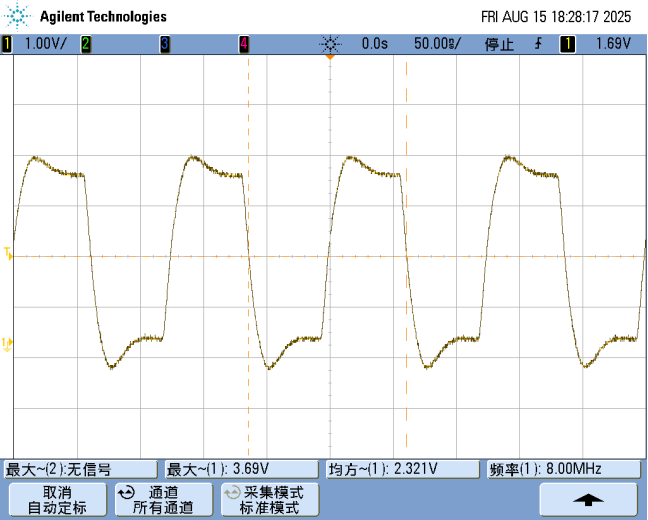Screen dimensions: 648x520
Task: Select the 均方~(1): 2.321V measurement
Action: (402, 469)
